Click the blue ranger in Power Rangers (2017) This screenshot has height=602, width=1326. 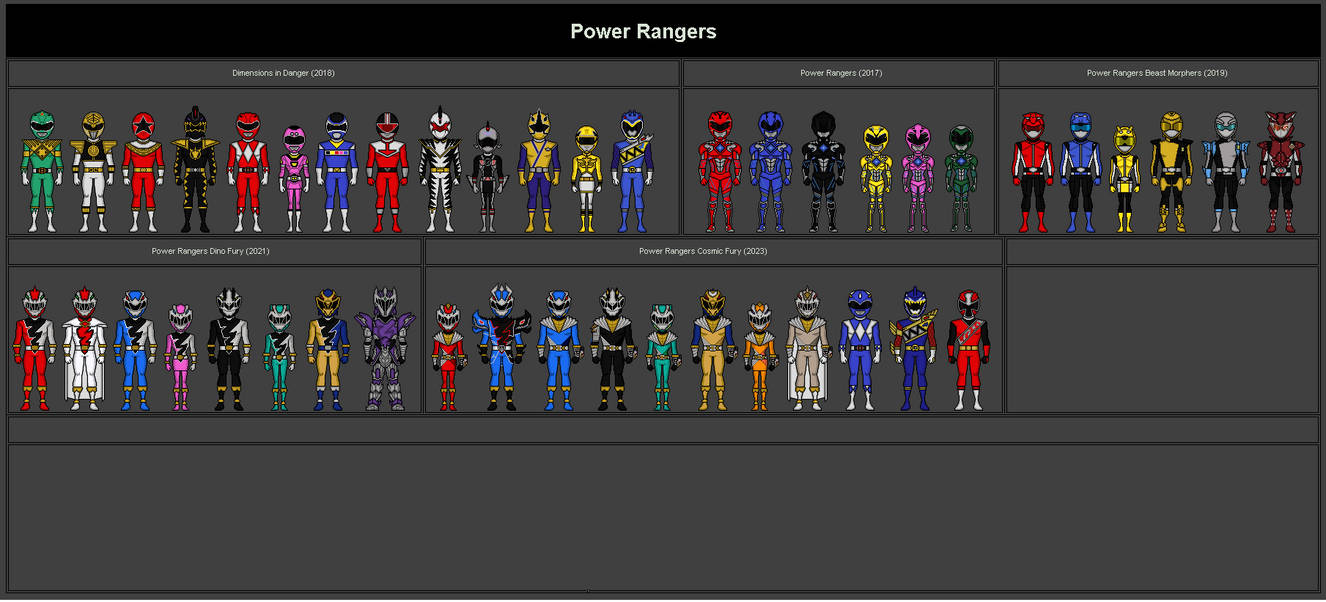(x=770, y=171)
